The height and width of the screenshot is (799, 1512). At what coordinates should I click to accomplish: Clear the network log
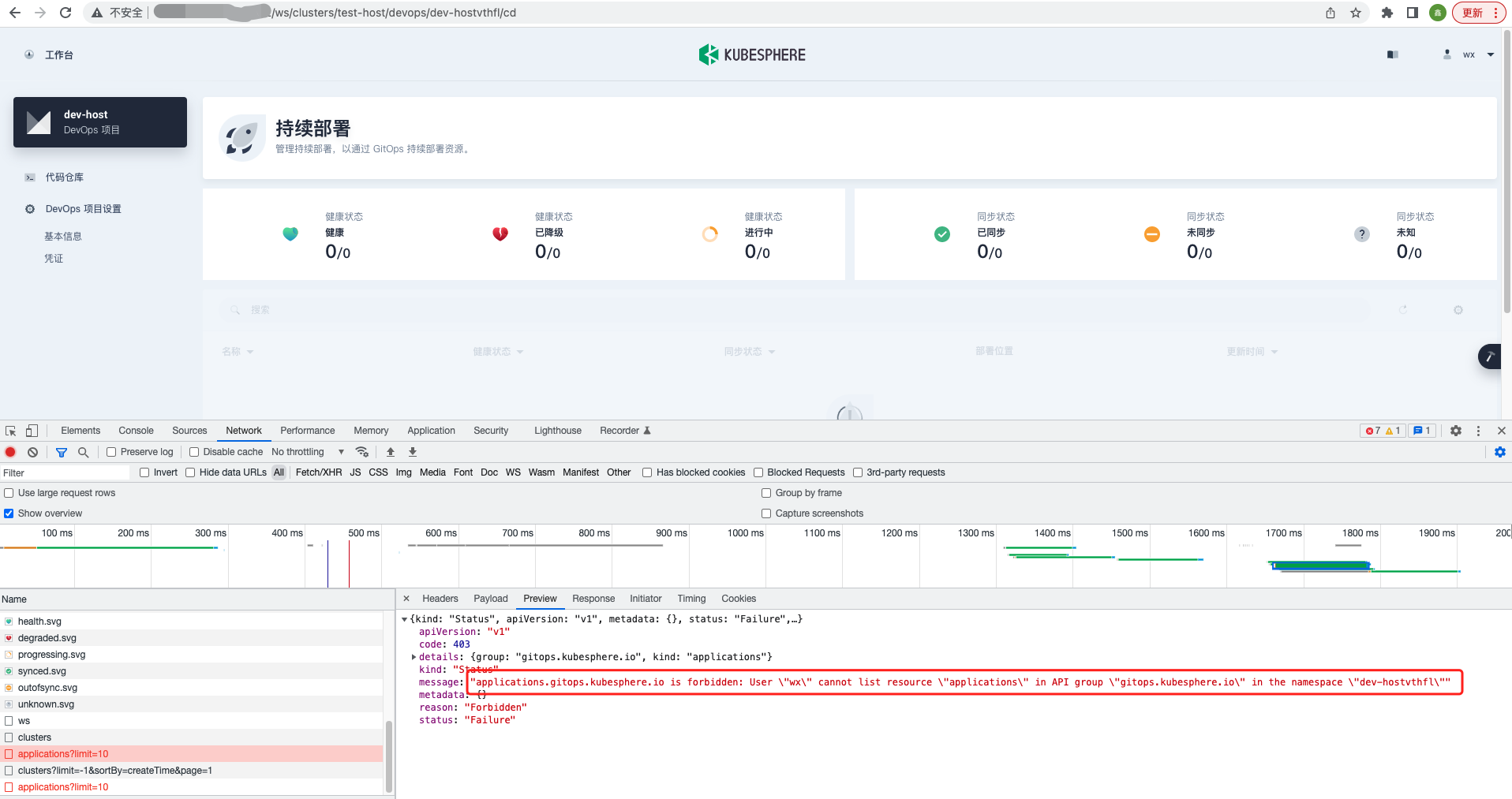[x=32, y=452]
